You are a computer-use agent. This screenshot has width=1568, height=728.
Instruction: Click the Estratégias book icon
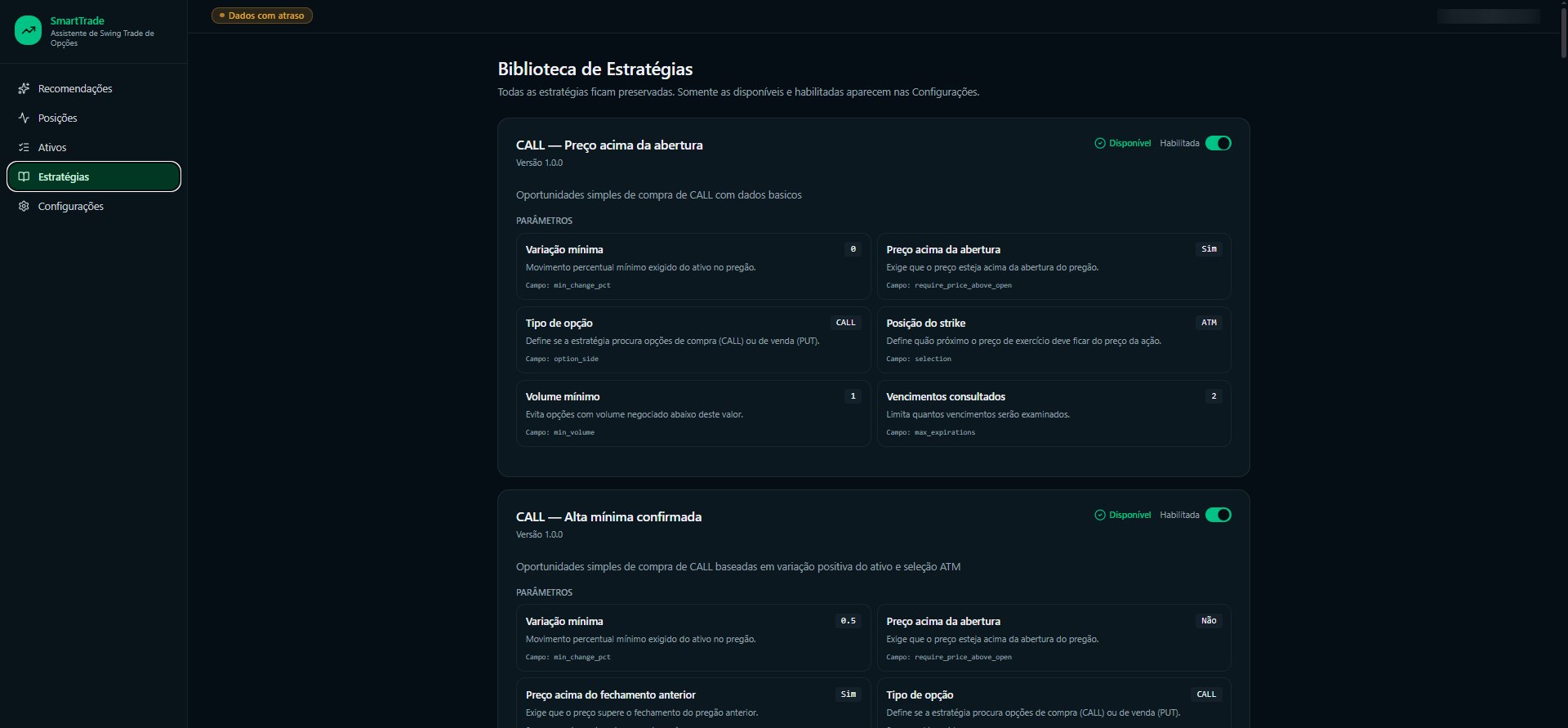[x=24, y=176]
